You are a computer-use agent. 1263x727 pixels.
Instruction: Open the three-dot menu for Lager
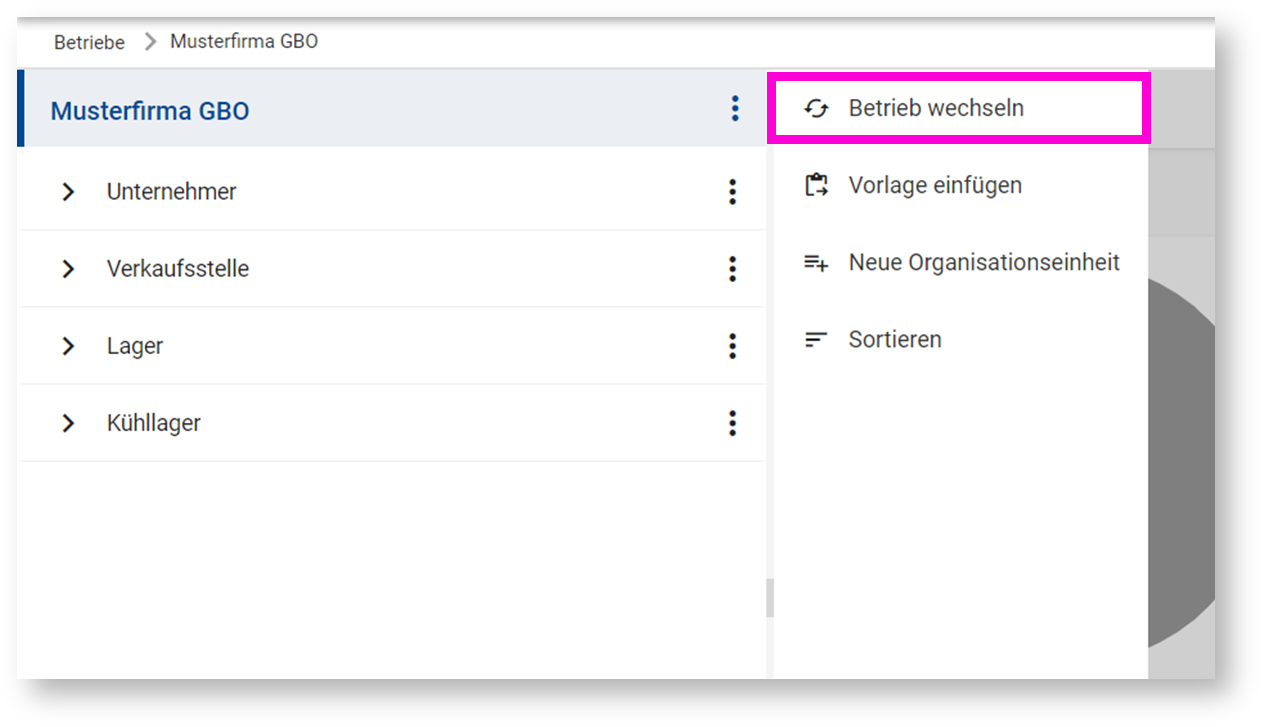pos(732,346)
